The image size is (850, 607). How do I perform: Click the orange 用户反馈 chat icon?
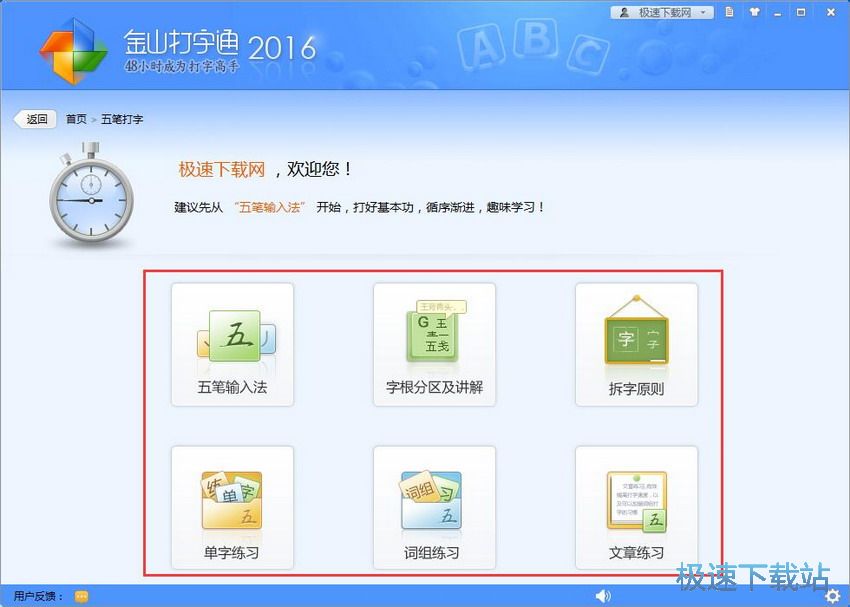(x=81, y=597)
